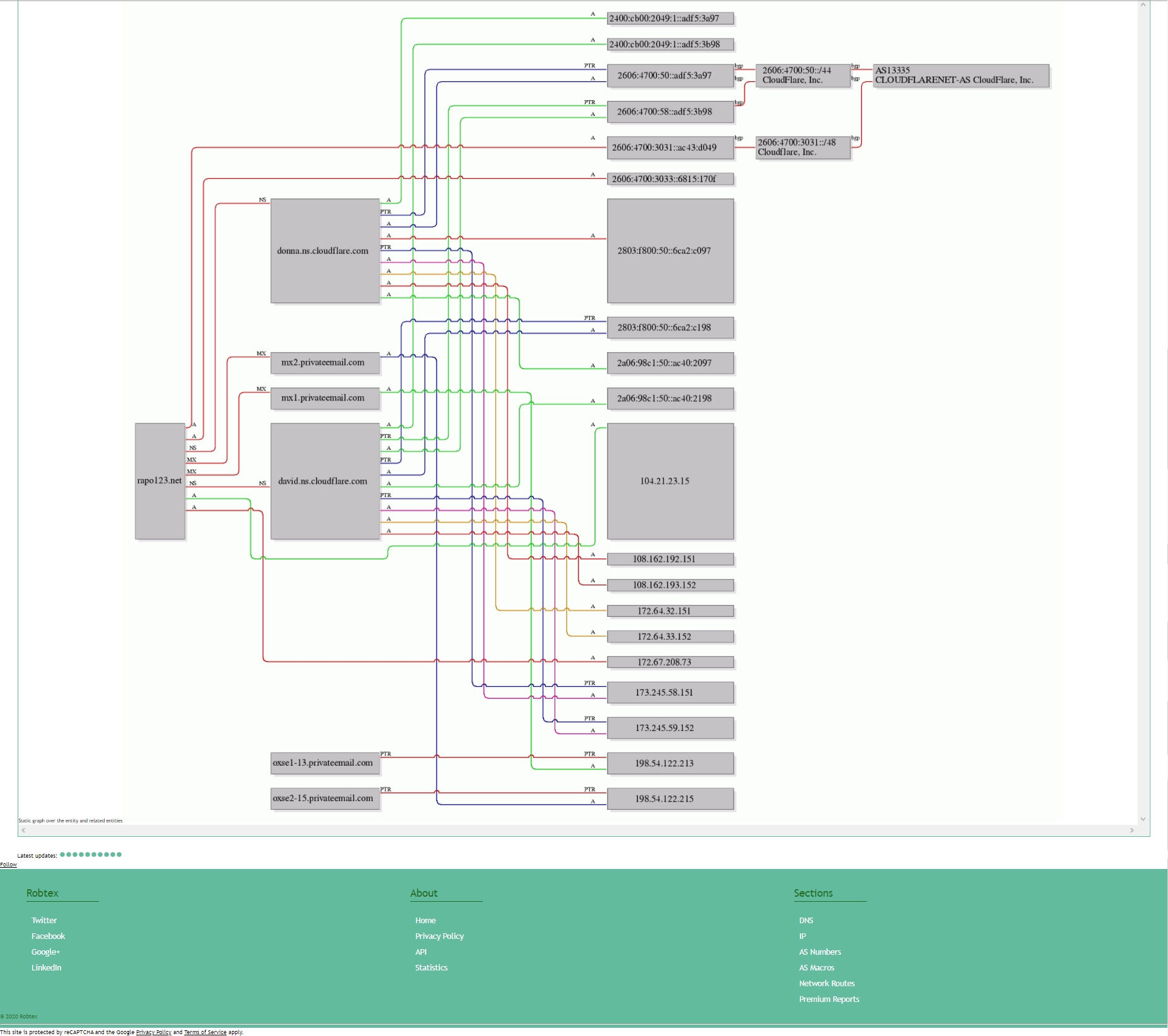Screen dimensions: 1168x1036
Task: Open the Twitter footer link
Action: coord(44,921)
